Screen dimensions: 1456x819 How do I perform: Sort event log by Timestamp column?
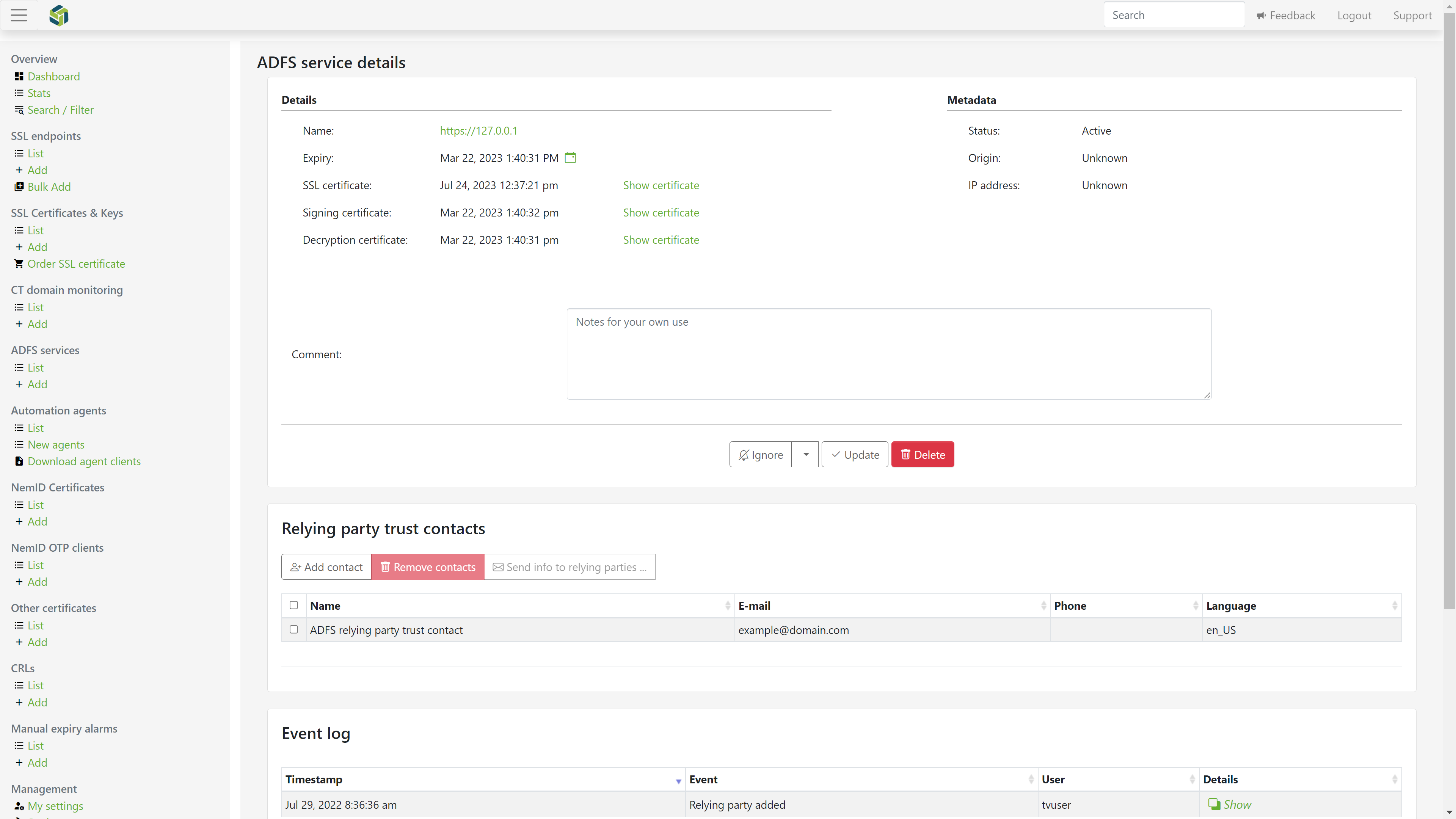483,780
